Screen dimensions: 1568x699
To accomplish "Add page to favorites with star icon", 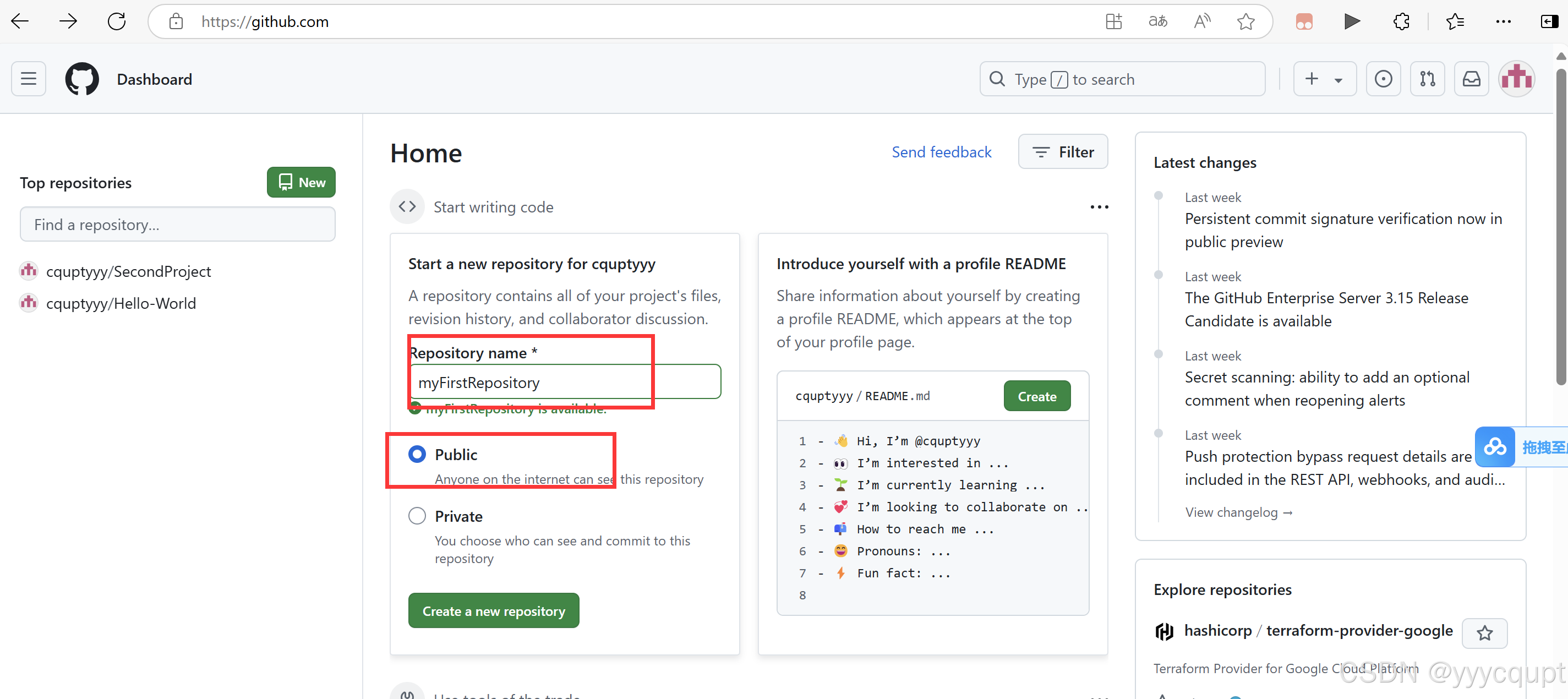I will point(1245,22).
